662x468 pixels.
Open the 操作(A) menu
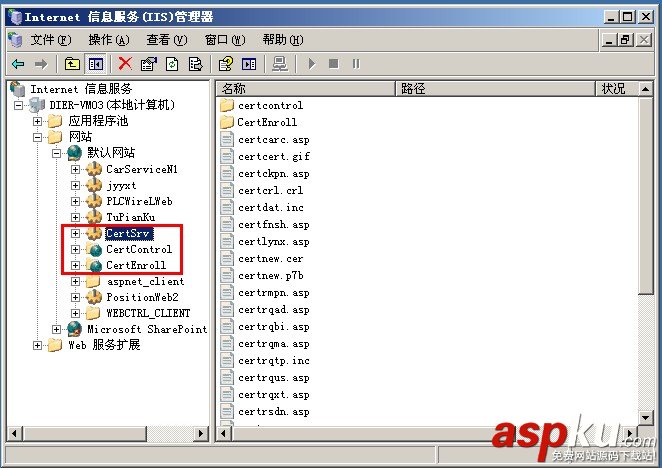click(x=109, y=40)
